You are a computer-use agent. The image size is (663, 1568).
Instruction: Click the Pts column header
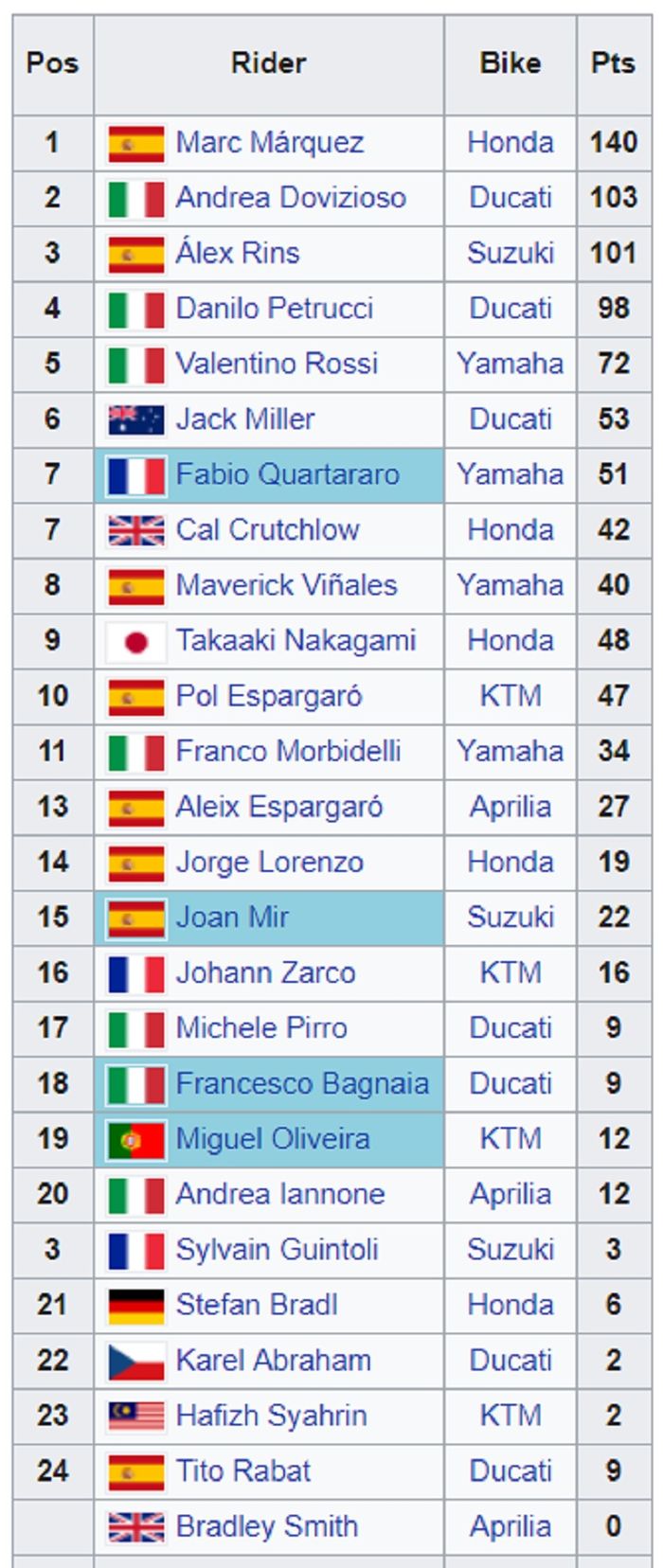[x=614, y=63]
